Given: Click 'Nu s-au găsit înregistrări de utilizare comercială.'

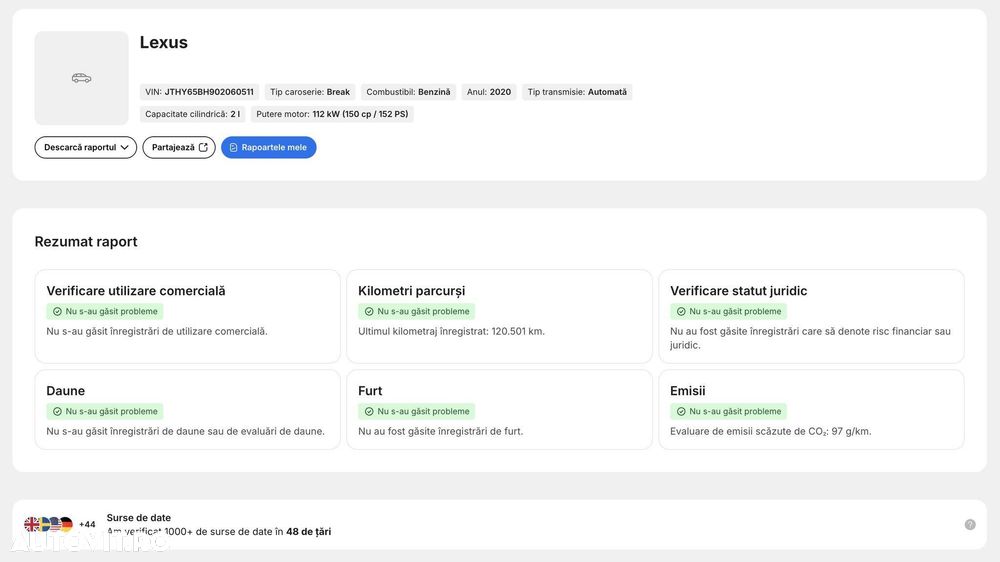Looking at the screenshot, I should 157,332.
